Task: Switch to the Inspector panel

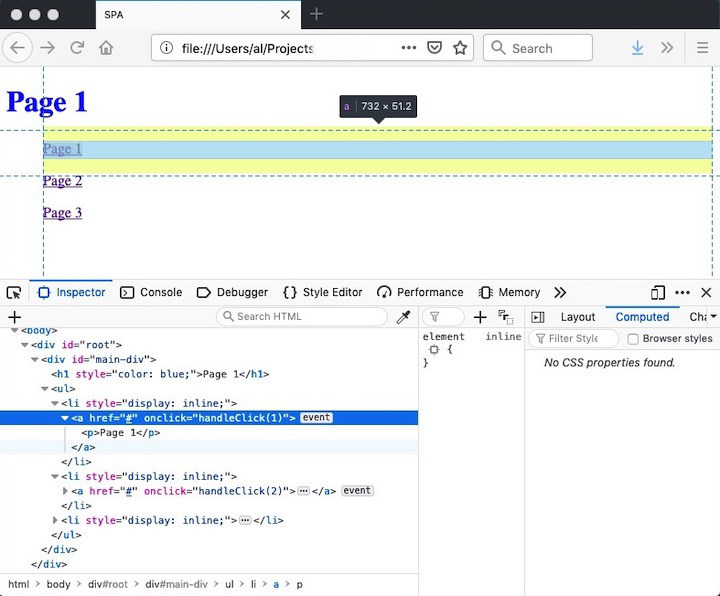Action: [x=72, y=292]
